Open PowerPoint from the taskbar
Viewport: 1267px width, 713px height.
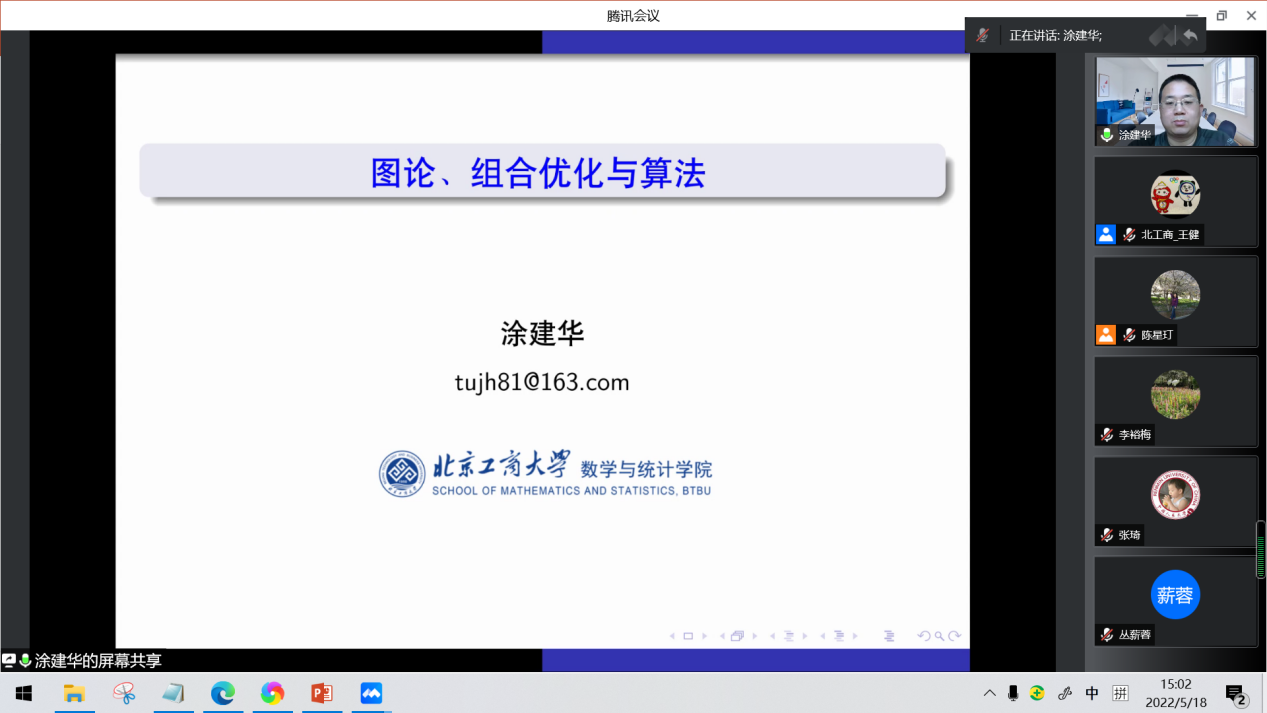click(321, 693)
